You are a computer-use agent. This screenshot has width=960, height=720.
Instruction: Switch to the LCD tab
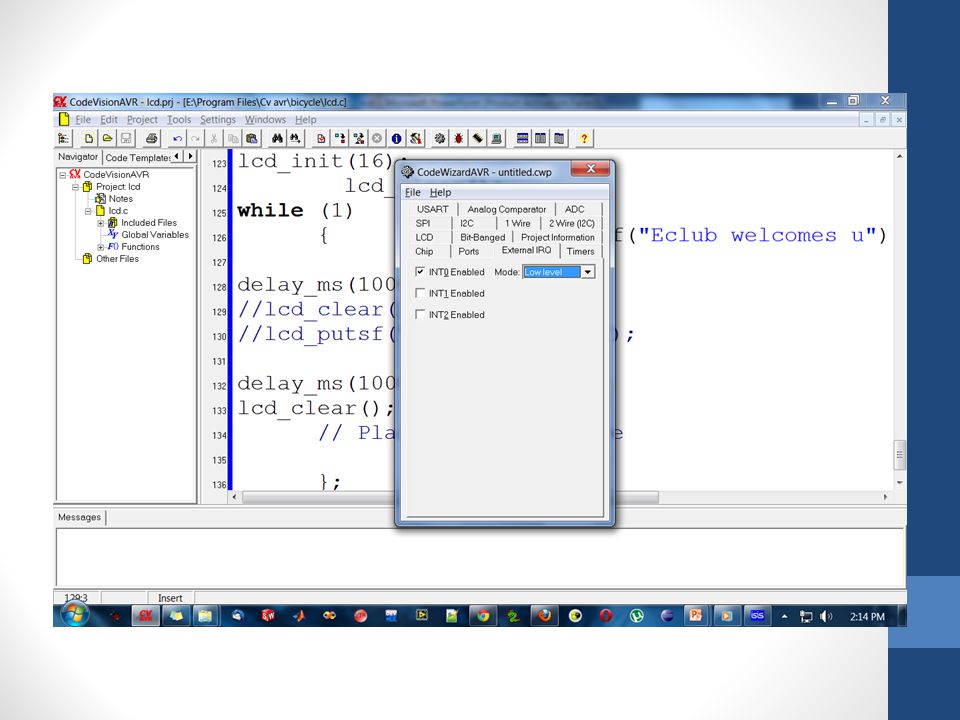click(x=424, y=238)
